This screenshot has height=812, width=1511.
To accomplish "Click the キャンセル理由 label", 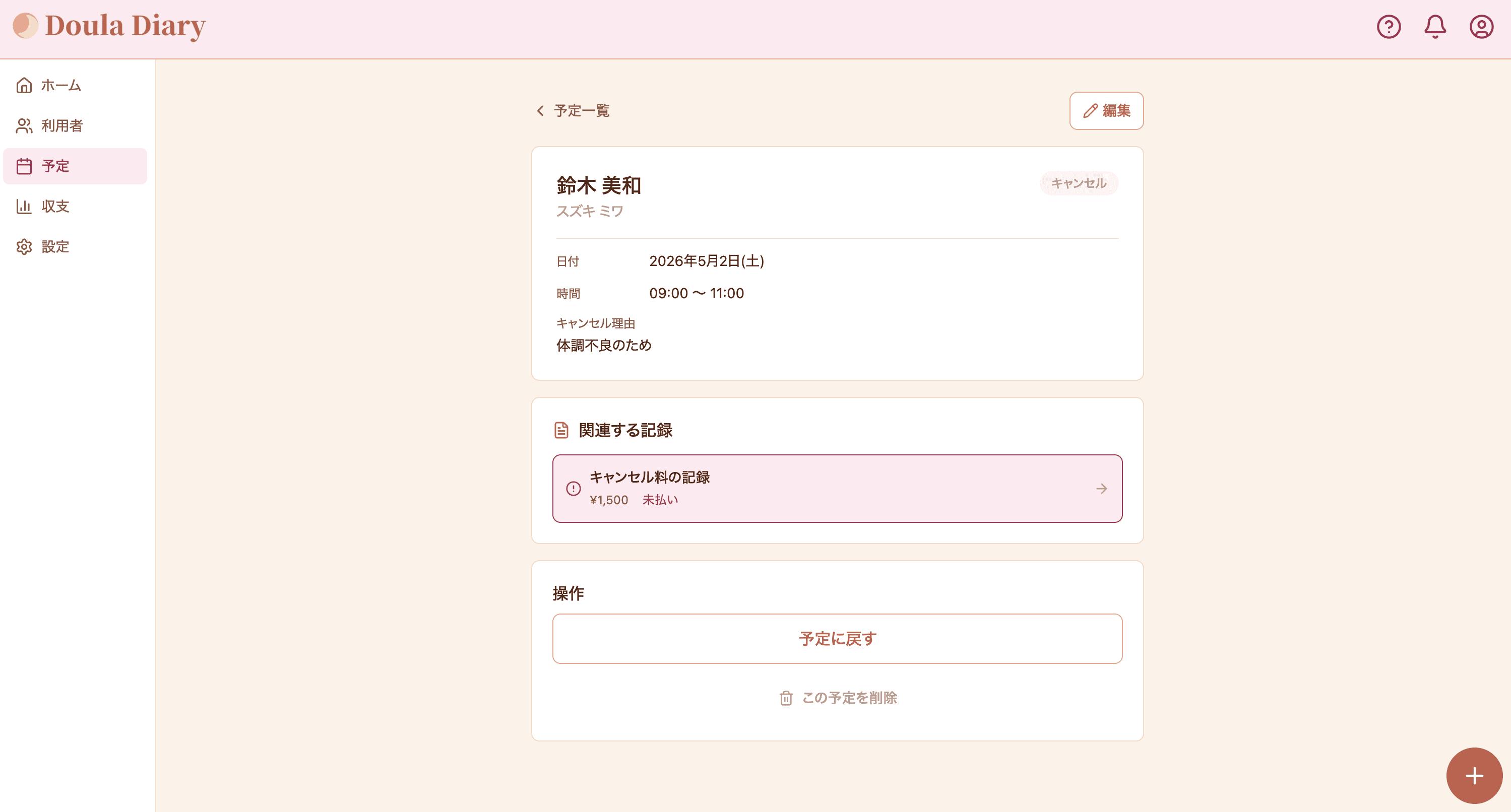I will tap(595, 323).
